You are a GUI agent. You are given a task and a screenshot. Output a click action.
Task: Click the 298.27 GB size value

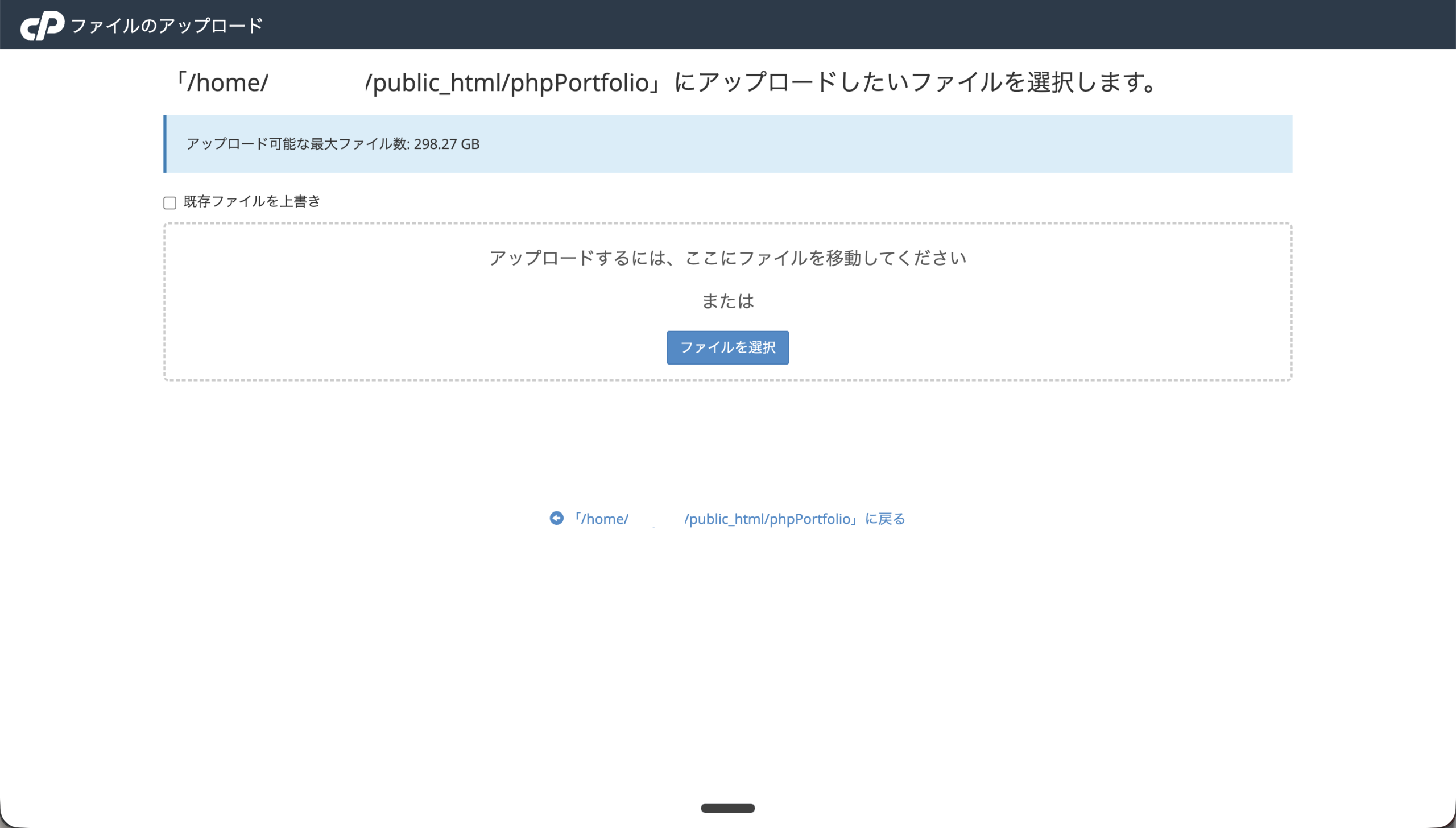[x=446, y=144]
